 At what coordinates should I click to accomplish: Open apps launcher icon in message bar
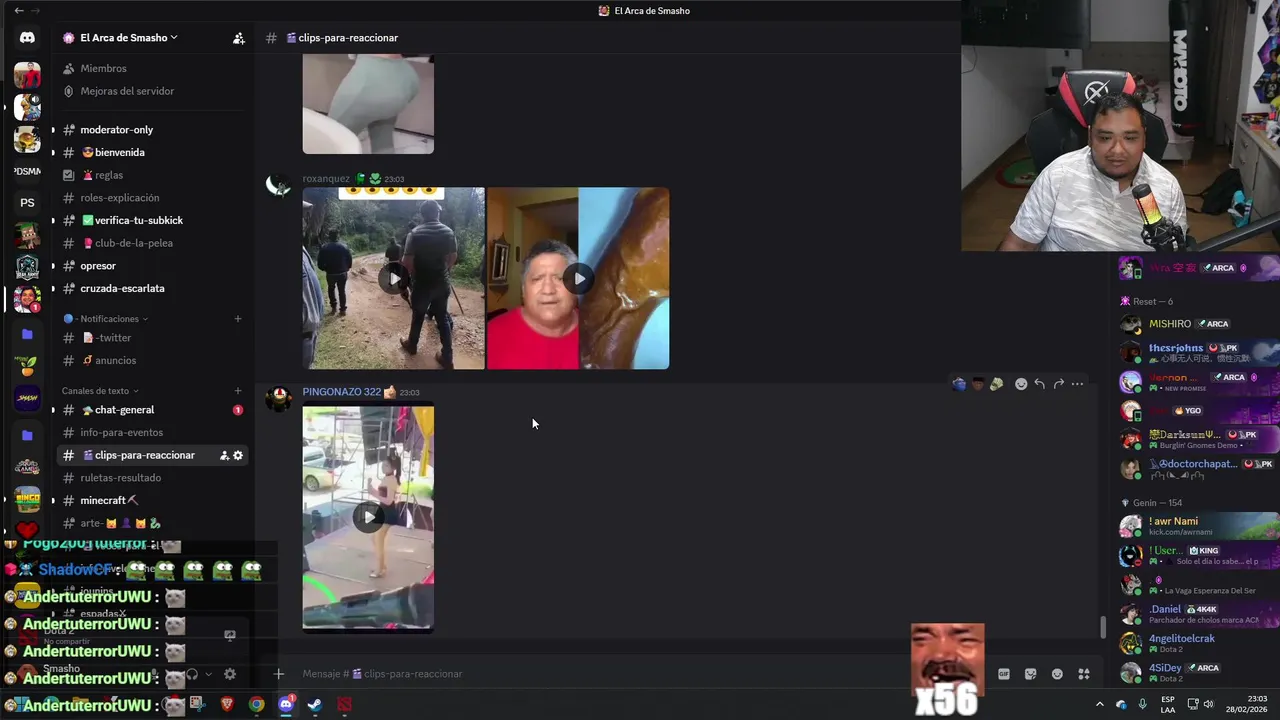(x=1084, y=674)
